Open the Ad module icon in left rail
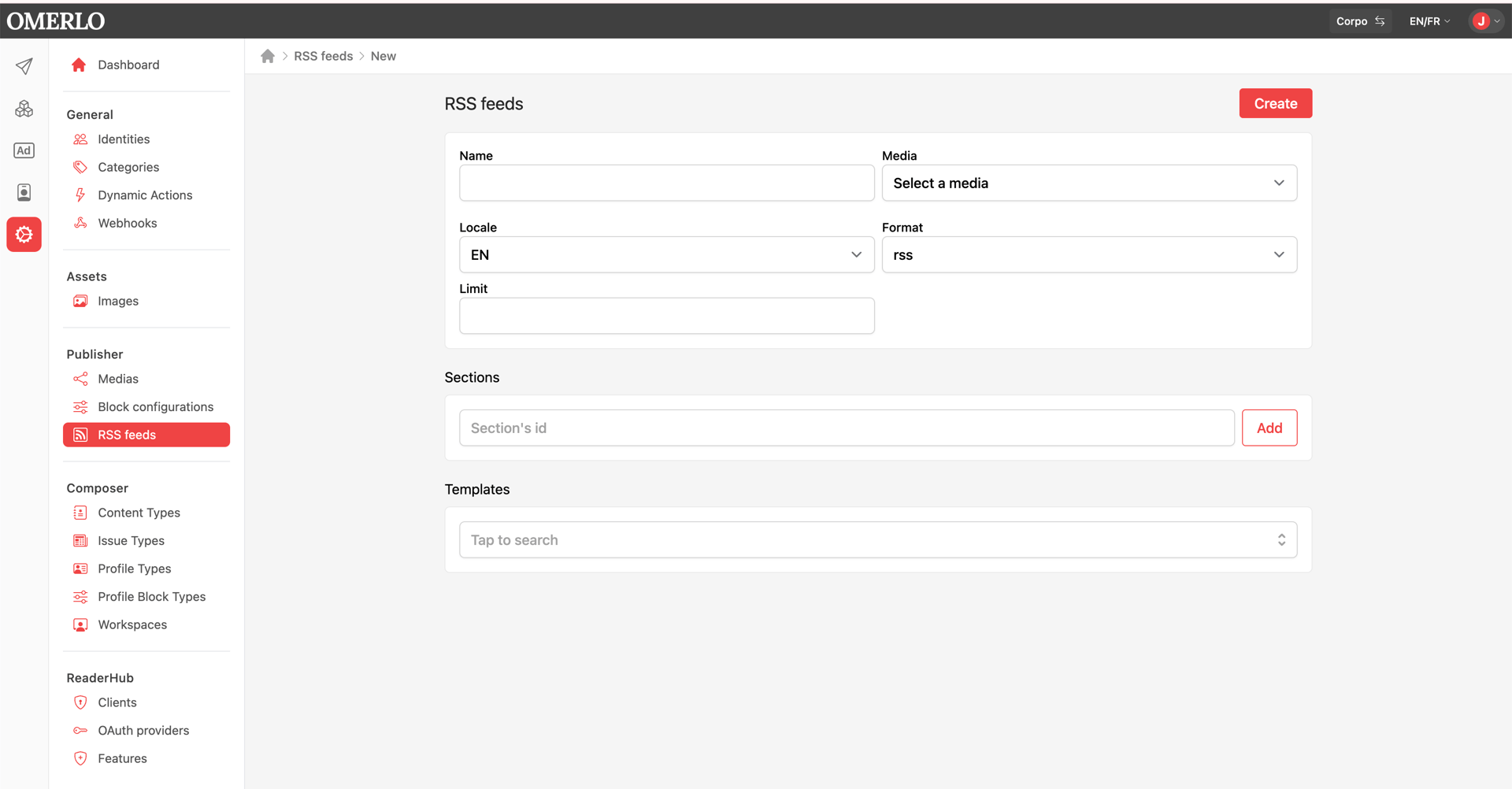Image resolution: width=1512 pixels, height=789 pixels. coord(24,150)
